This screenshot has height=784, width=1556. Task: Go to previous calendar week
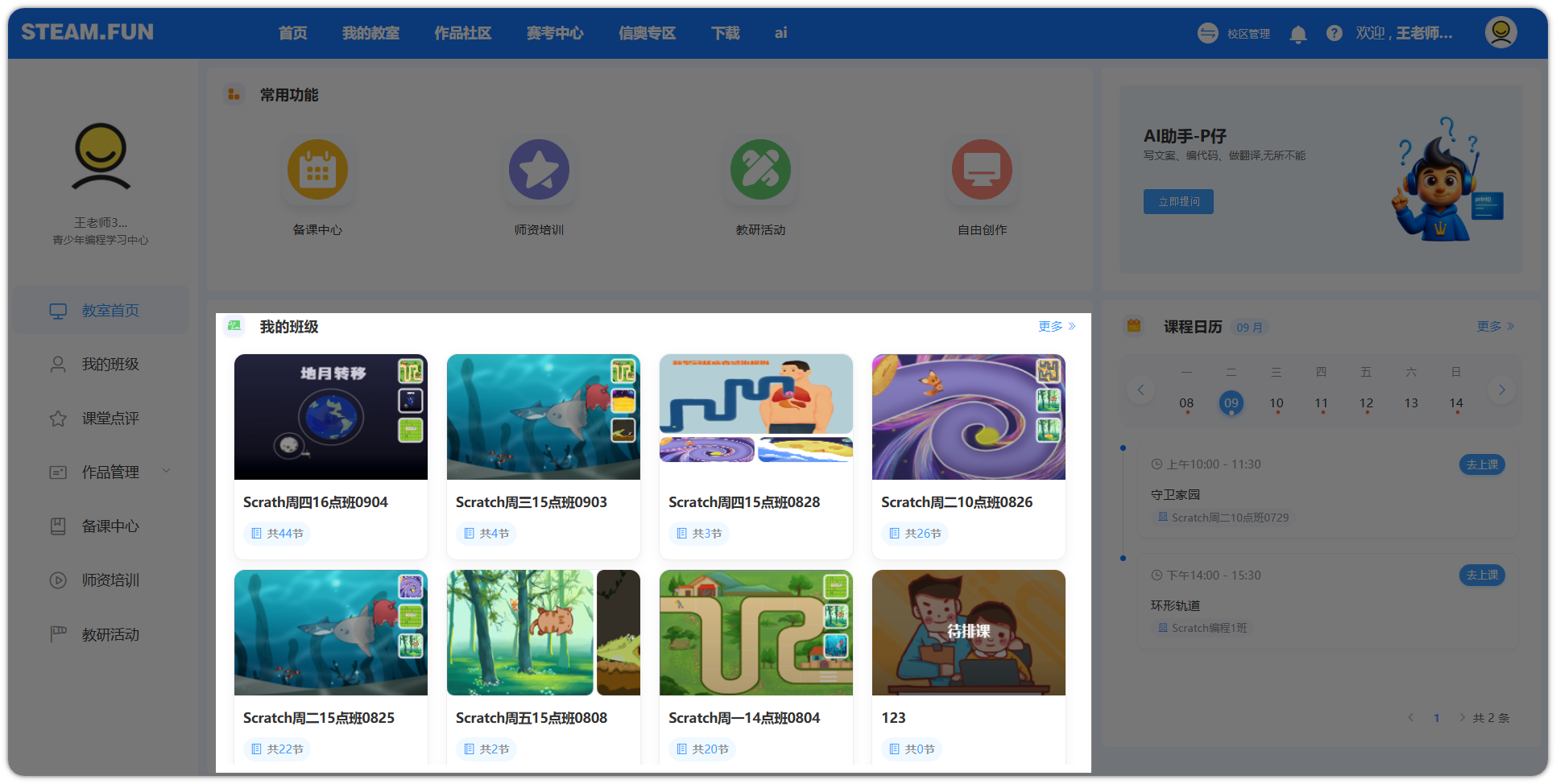(1140, 390)
